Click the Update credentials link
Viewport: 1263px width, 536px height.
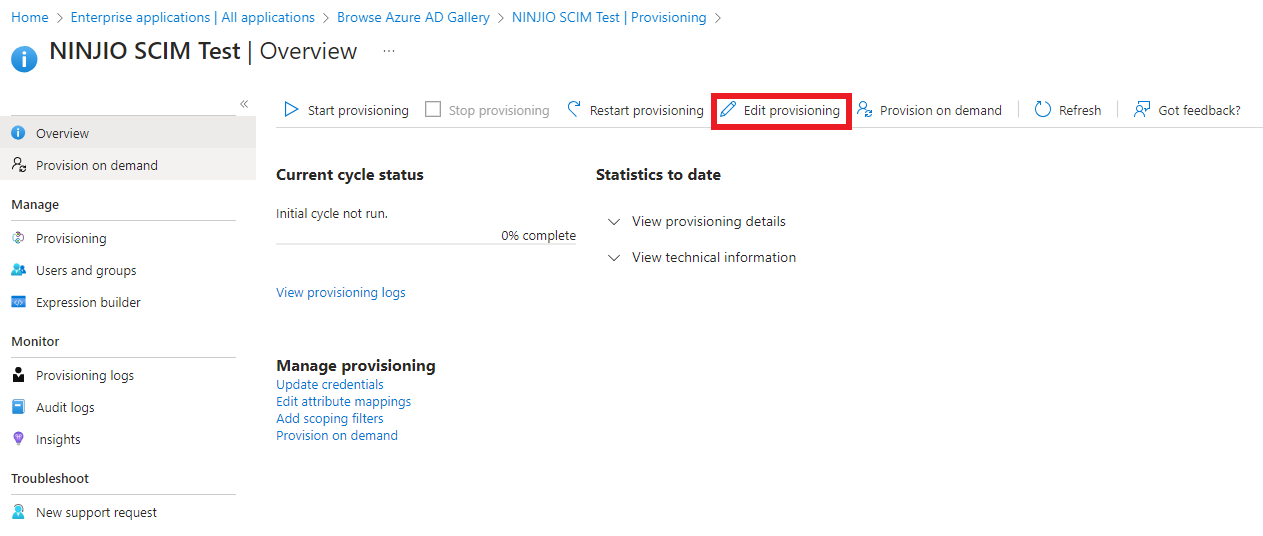coord(330,385)
